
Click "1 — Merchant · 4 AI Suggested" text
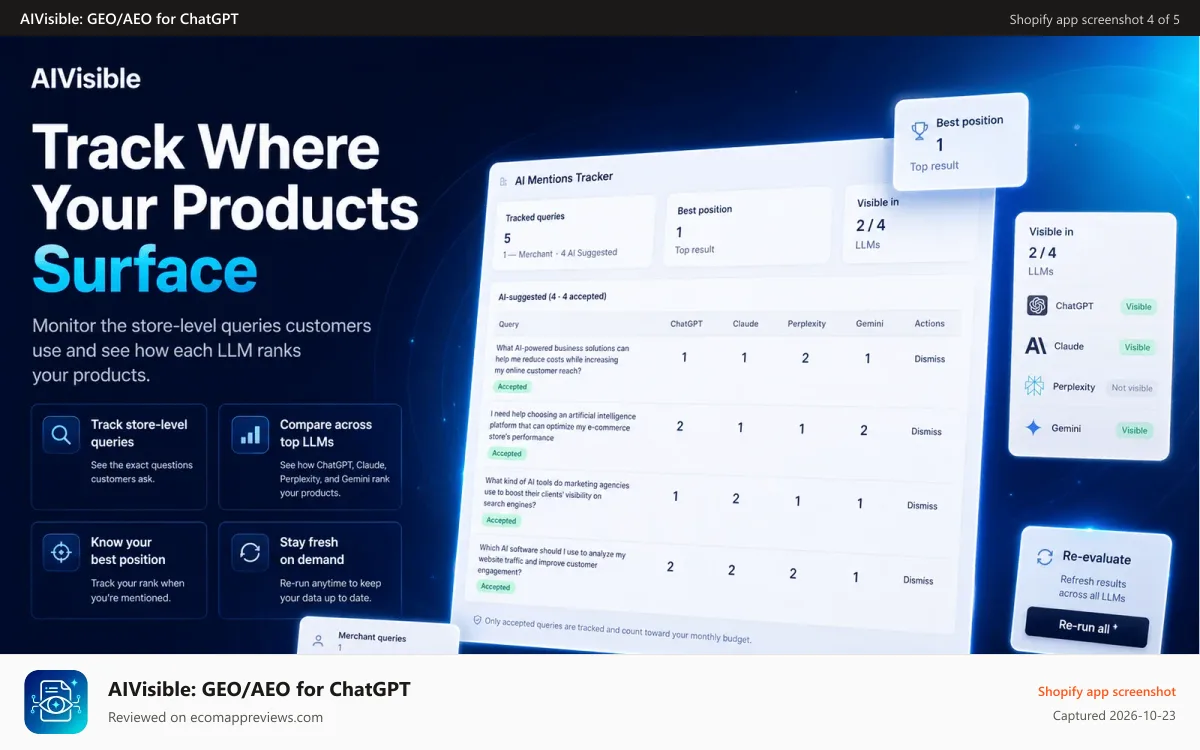tap(560, 254)
